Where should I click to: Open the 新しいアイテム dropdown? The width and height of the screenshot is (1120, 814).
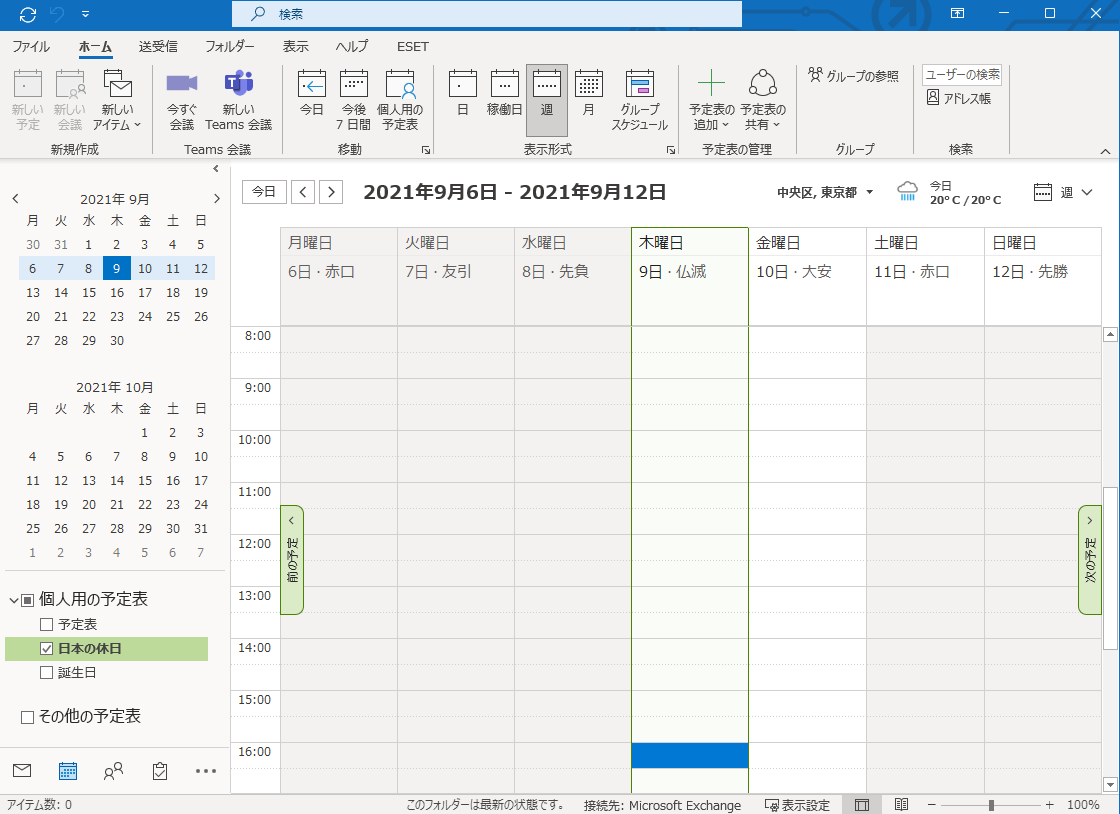click(117, 100)
